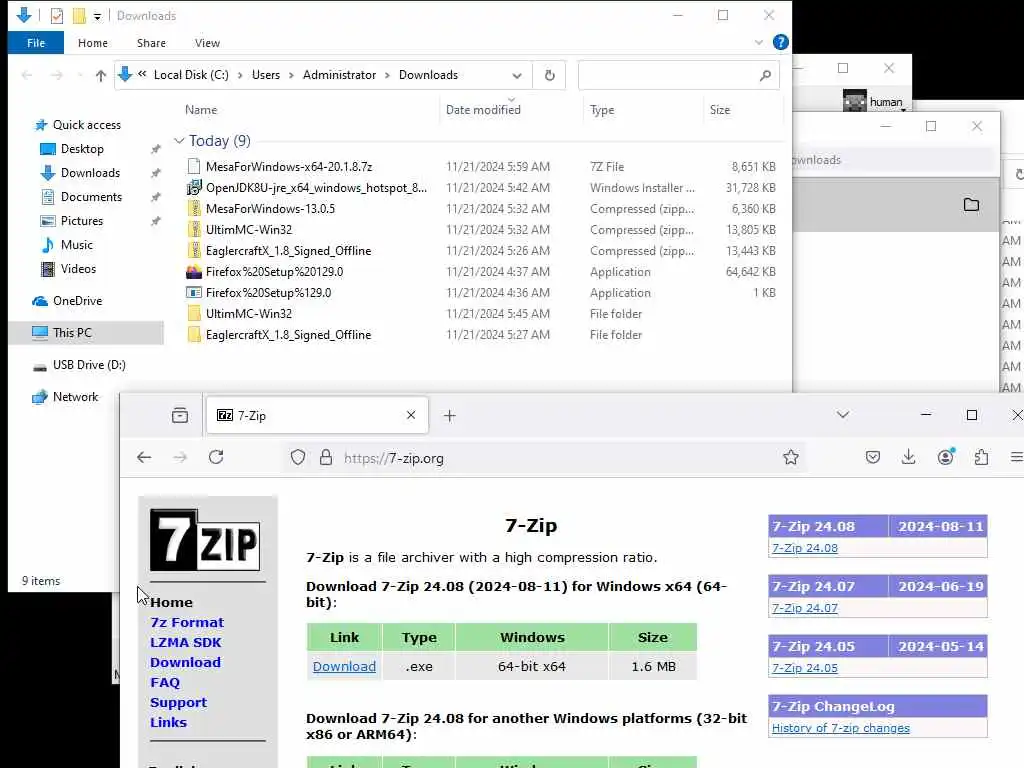
Task: Click the folder icon in background window
Action: (971, 204)
